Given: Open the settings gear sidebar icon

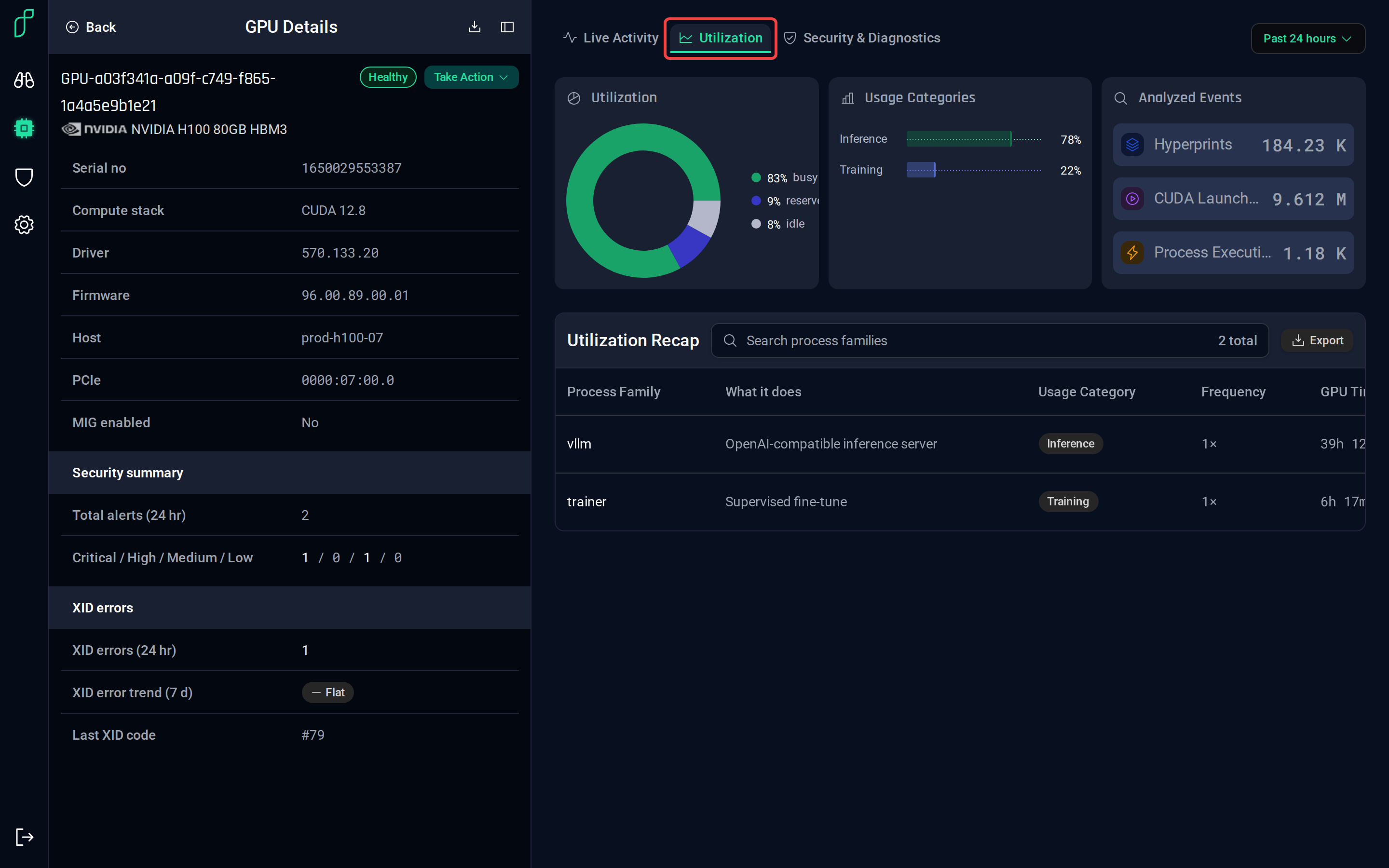Looking at the screenshot, I should 24,224.
